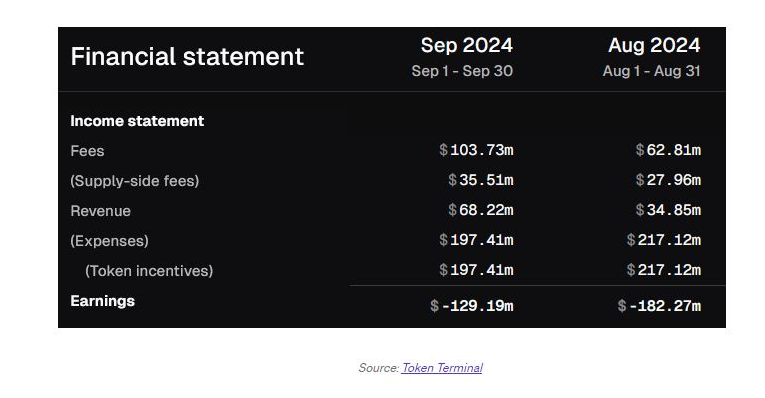Click the Supply-side fees row label

[x=135, y=181]
